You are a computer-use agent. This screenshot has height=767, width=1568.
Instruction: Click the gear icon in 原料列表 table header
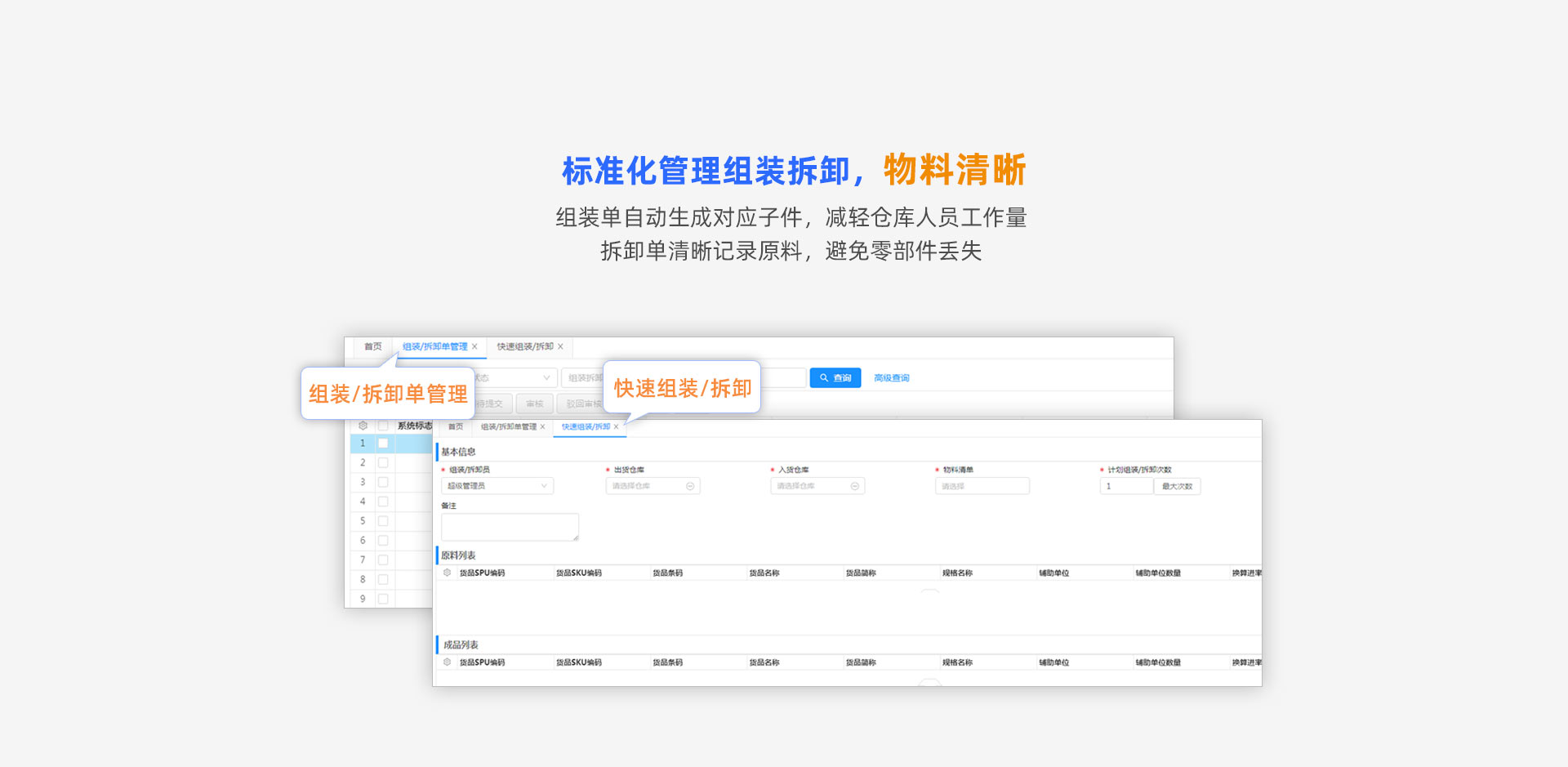coord(447,573)
